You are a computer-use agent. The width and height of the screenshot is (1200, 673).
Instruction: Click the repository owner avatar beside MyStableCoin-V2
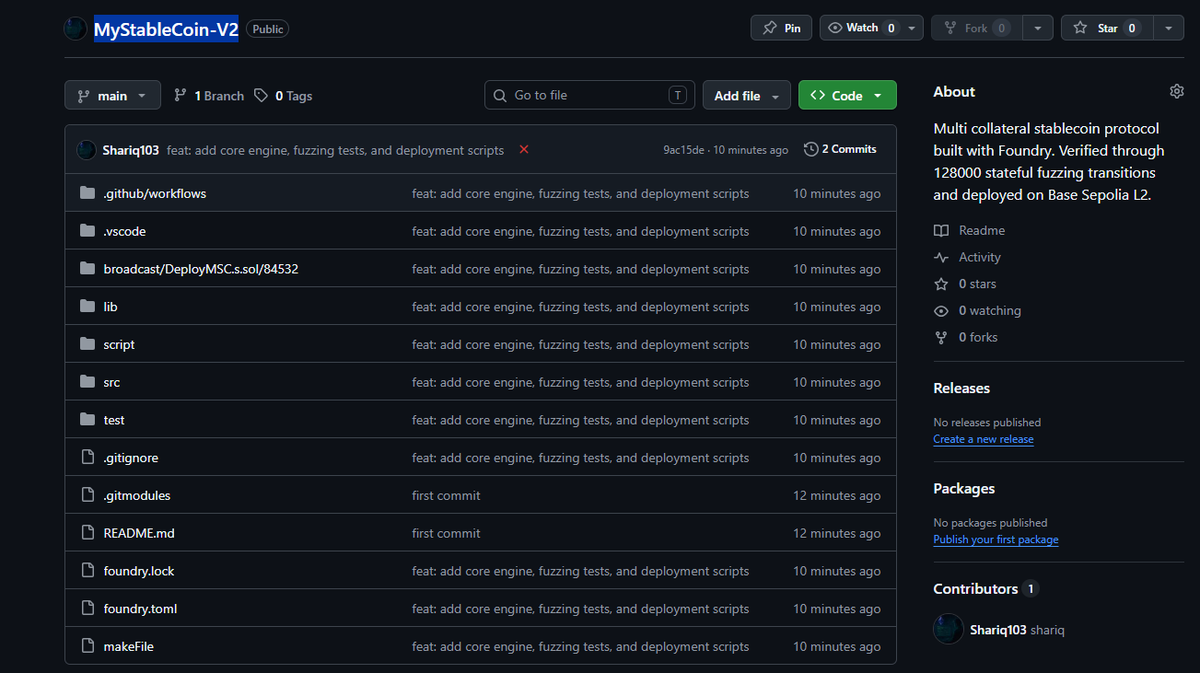[75, 29]
